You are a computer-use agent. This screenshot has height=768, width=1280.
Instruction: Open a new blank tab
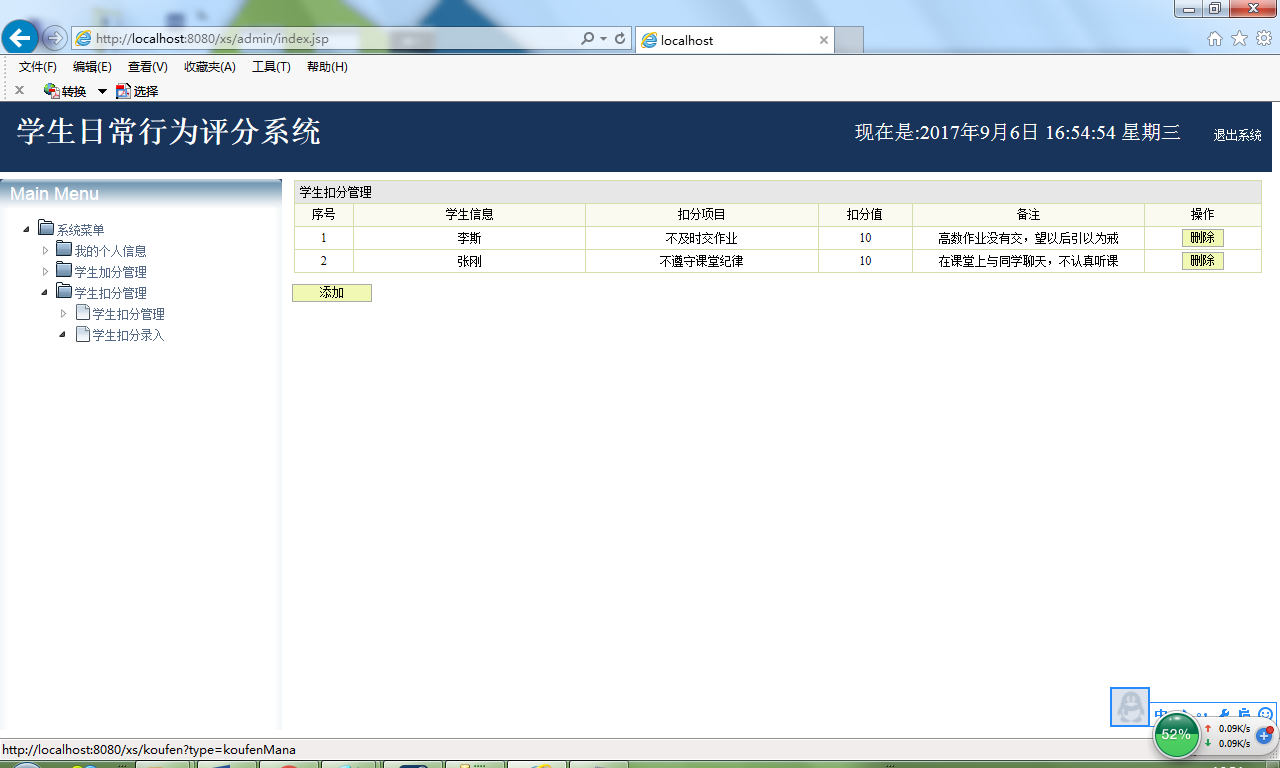point(849,40)
